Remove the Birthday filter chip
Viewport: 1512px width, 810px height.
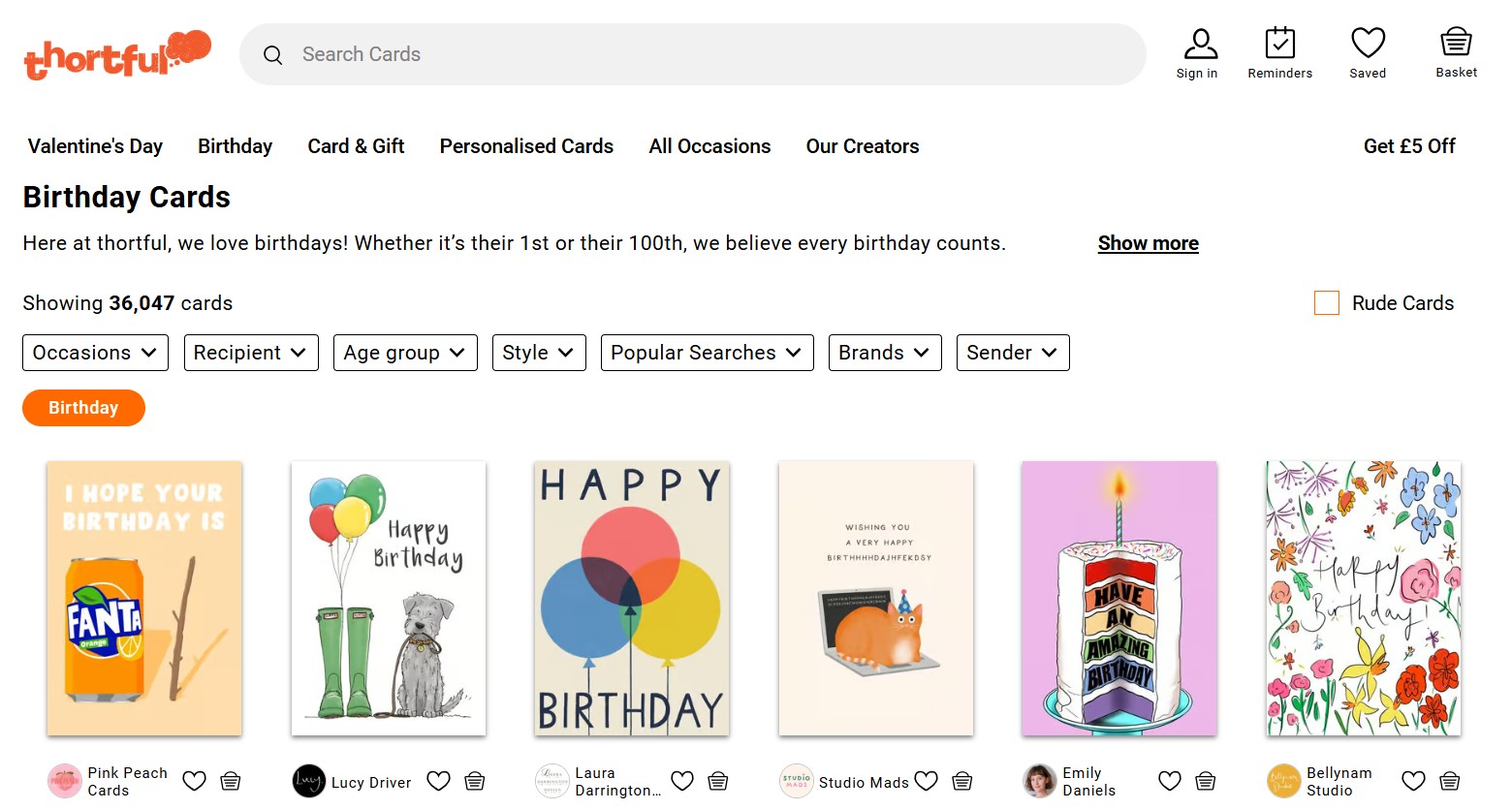[x=83, y=407]
